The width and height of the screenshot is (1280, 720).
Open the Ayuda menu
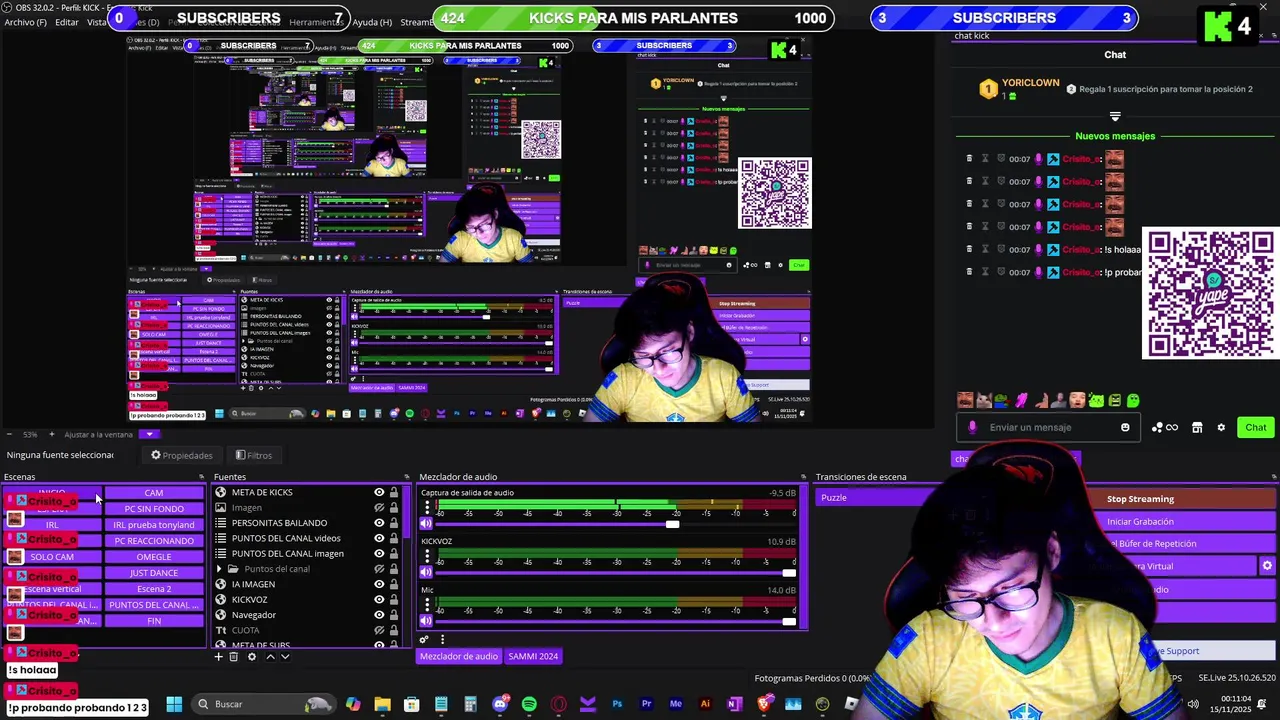(x=372, y=22)
